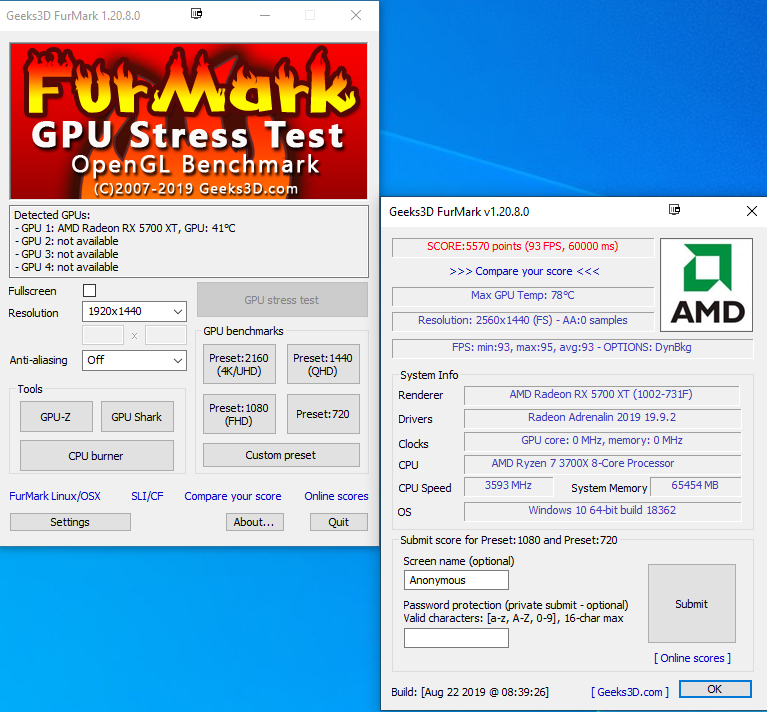This screenshot has height=712, width=767.
Task: Open [ Online scores ] link in results window
Action: click(692, 658)
